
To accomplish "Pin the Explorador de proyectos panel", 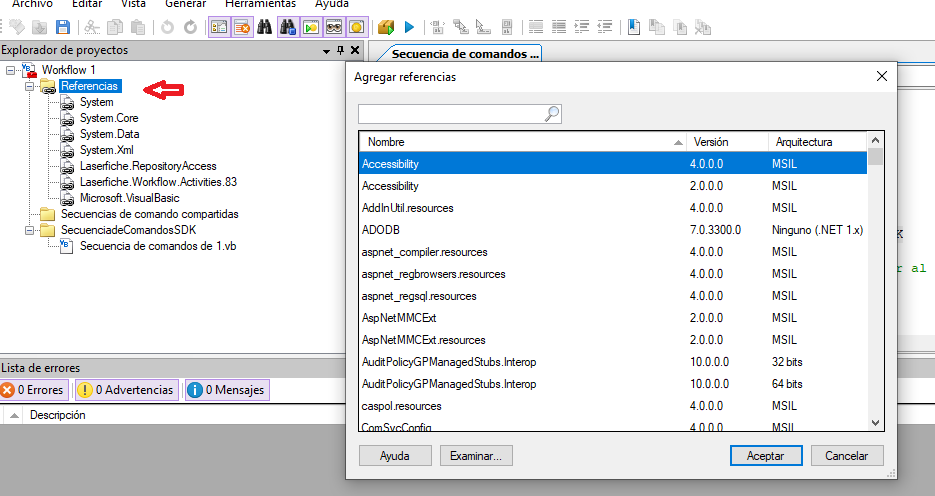I will 340,51.
